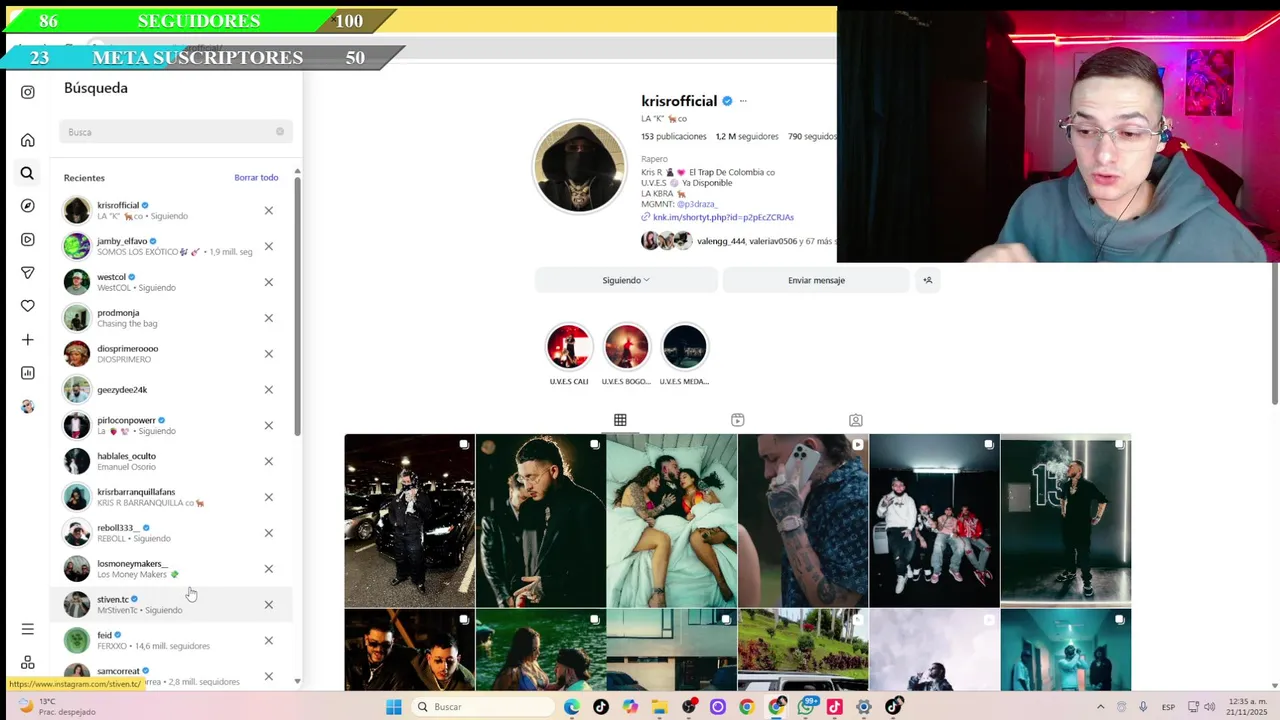Clear the search field with the x icon
Viewport: 1280px width, 720px height.
click(x=280, y=132)
